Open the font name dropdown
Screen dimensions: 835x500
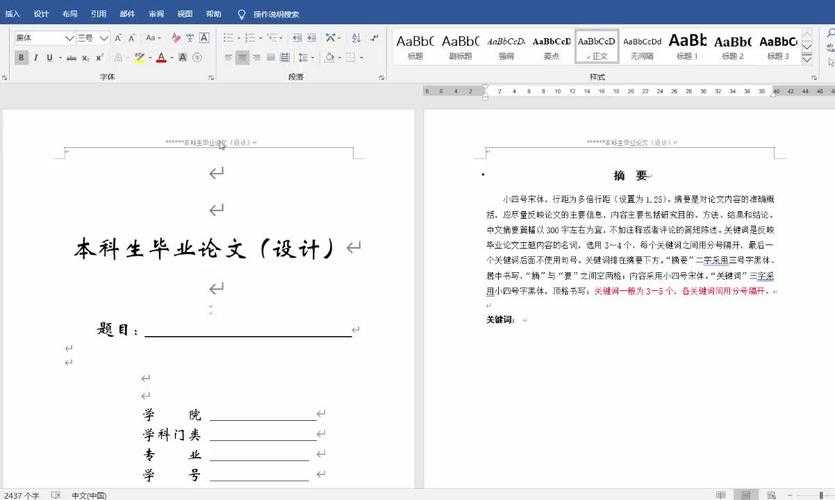(x=69, y=38)
